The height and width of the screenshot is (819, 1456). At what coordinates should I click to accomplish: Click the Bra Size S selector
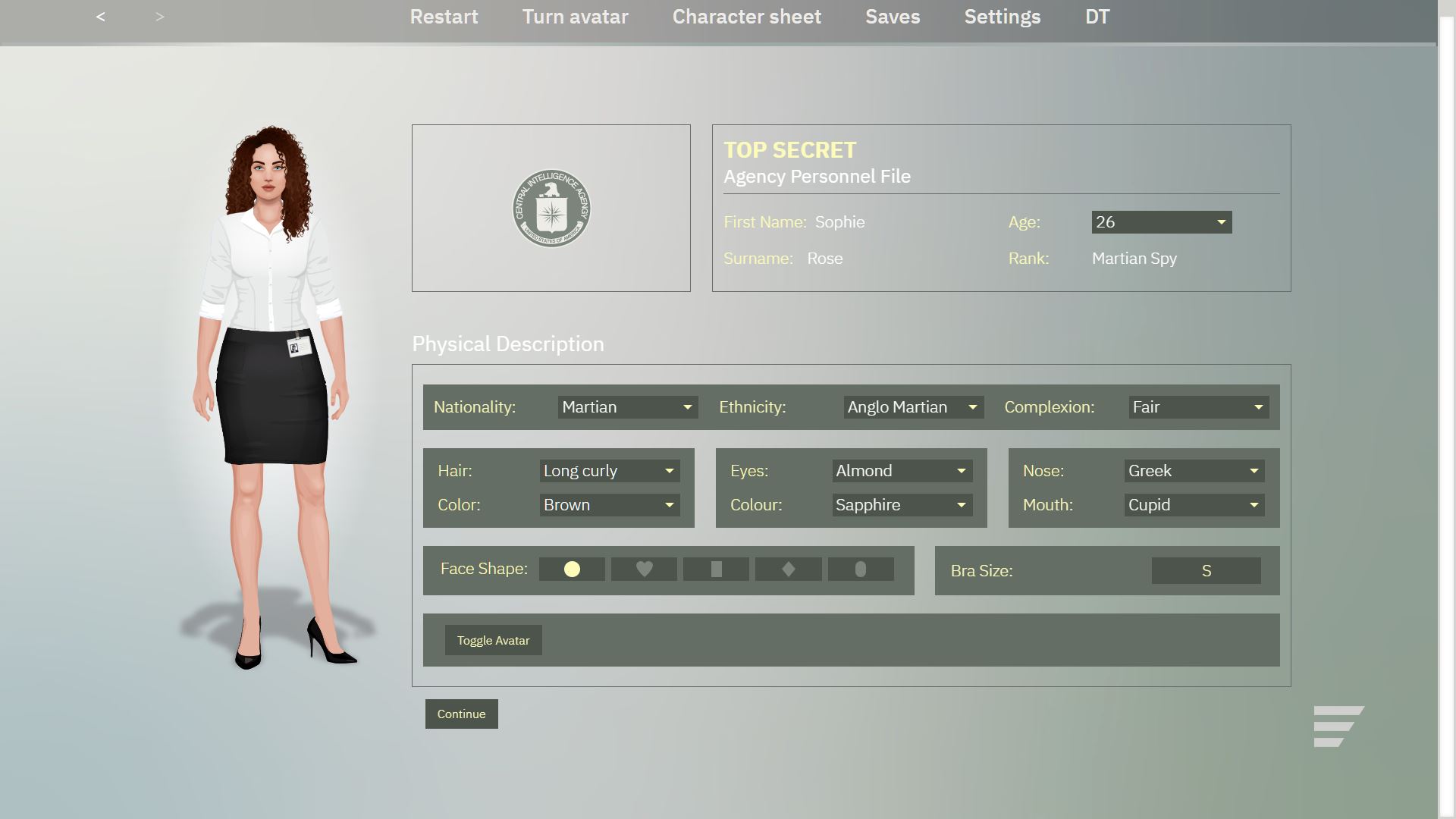pyautogui.click(x=1206, y=571)
